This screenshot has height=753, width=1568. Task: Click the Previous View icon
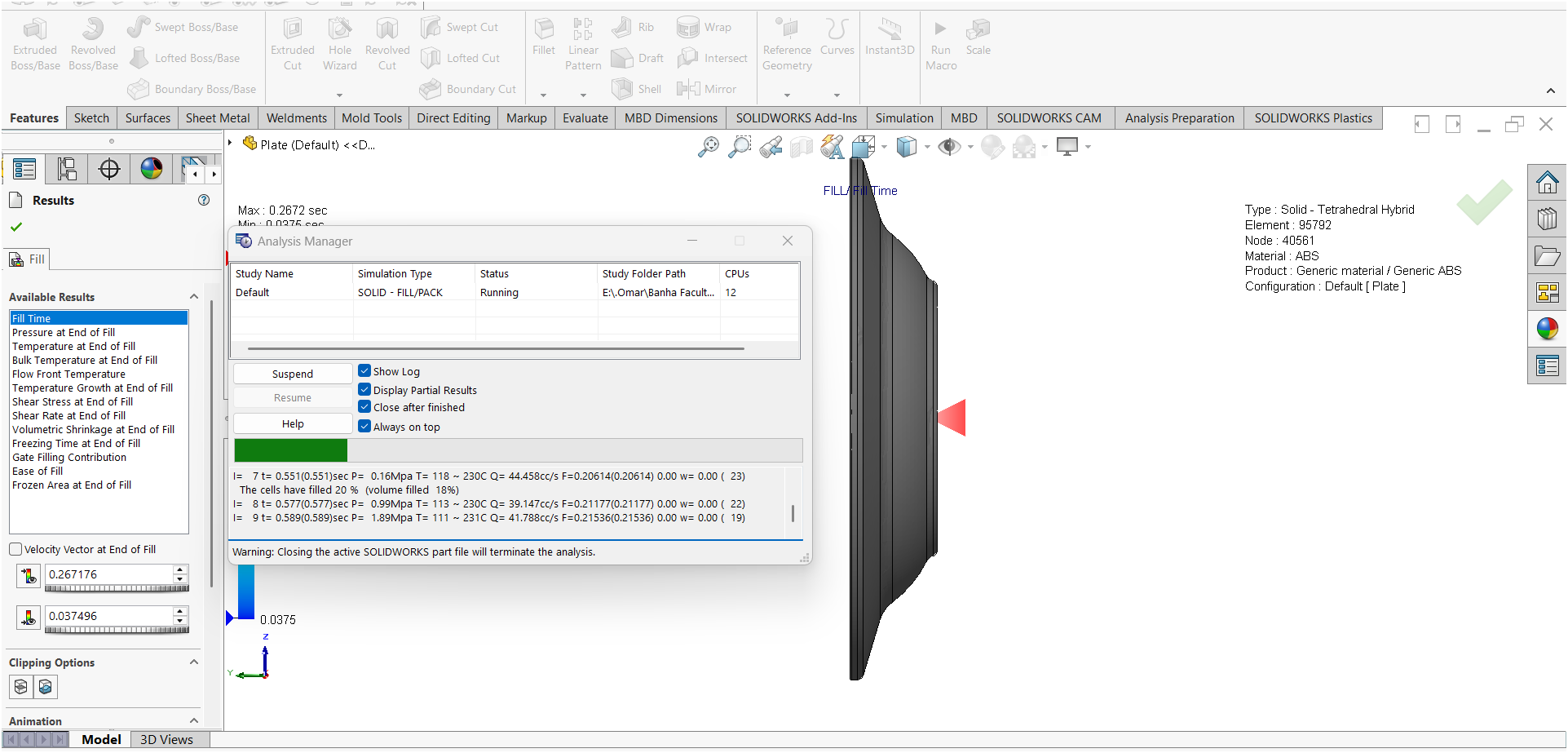point(771,147)
